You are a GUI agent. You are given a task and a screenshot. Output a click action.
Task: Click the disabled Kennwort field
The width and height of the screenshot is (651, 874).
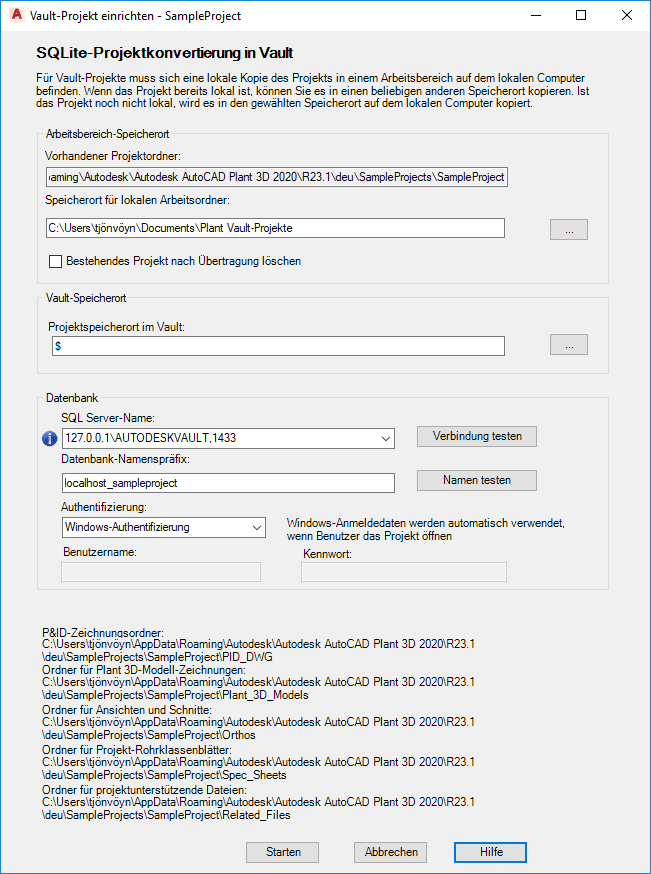pyautogui.click(x=404, y=572)
